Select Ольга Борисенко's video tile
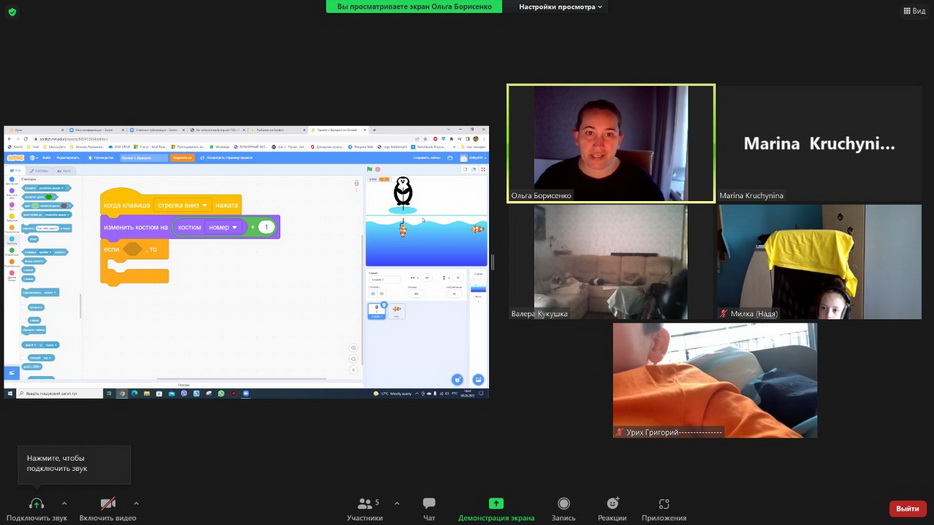Image resolution: width=934 pixels, height=525 pixels. coord(611,143)
